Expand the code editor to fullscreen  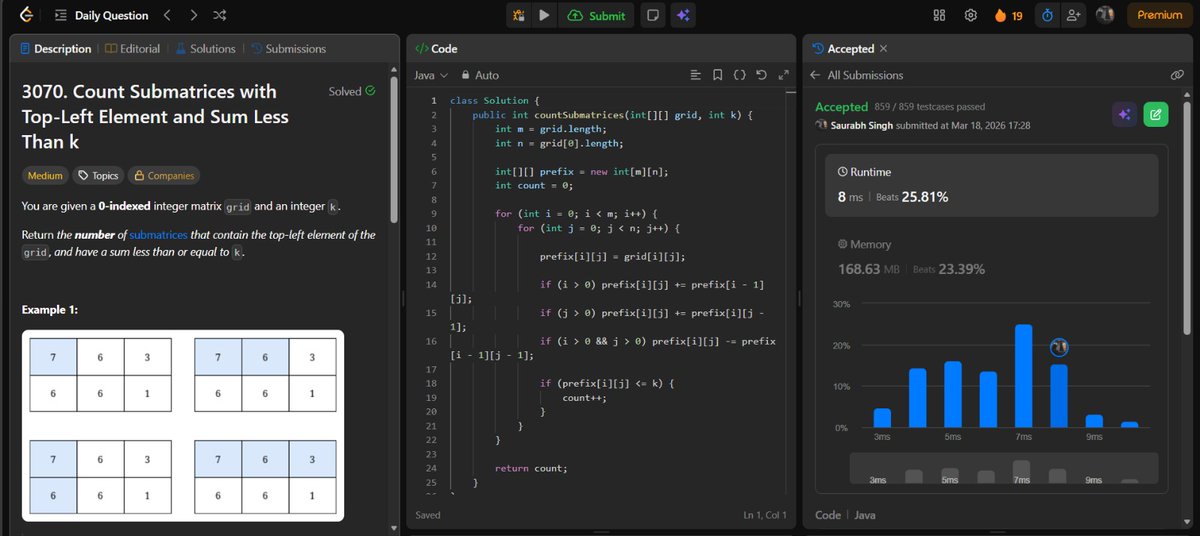coord(783,75)
